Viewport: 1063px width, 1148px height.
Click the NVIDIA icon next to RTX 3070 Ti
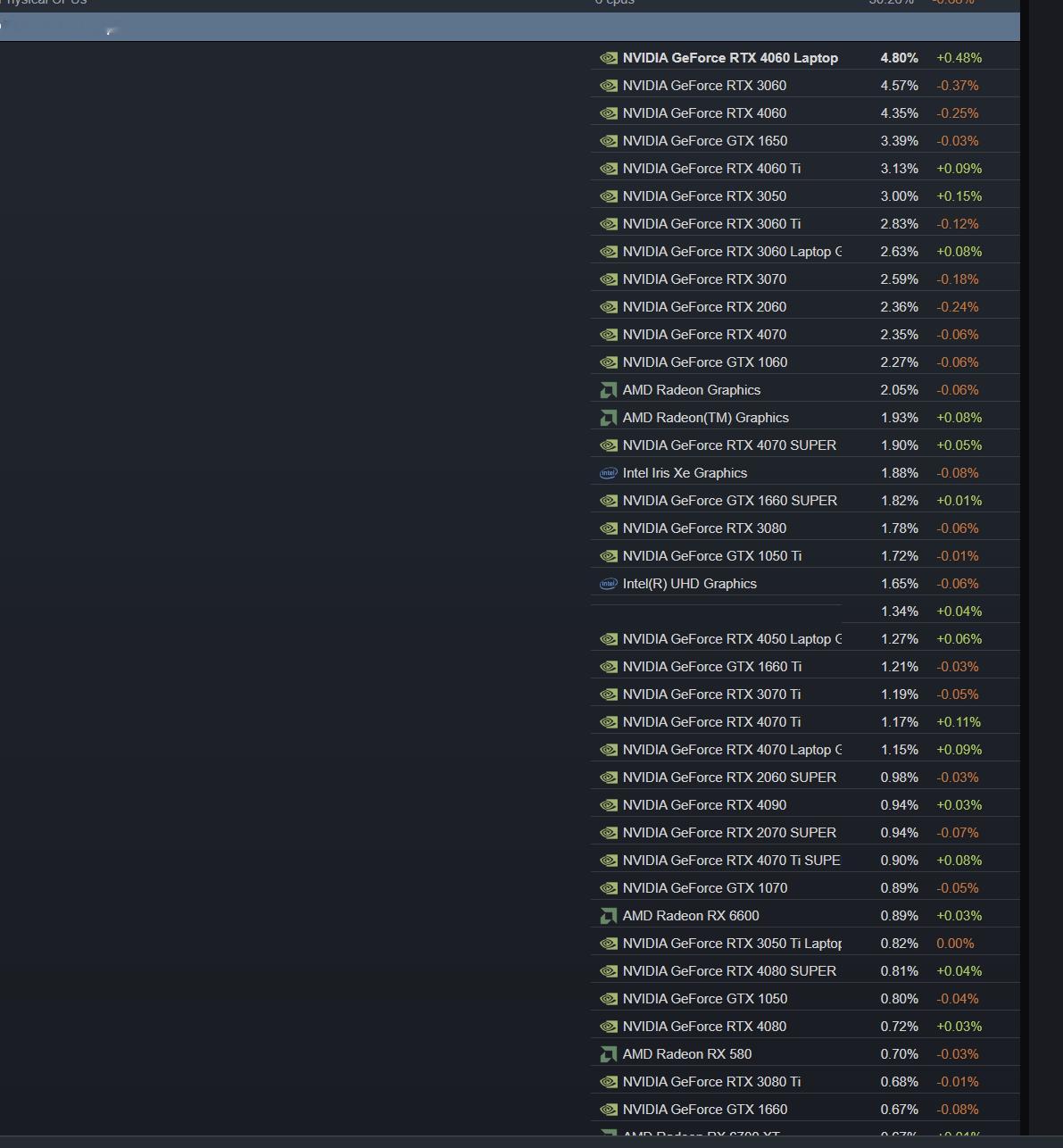(609, 695)
